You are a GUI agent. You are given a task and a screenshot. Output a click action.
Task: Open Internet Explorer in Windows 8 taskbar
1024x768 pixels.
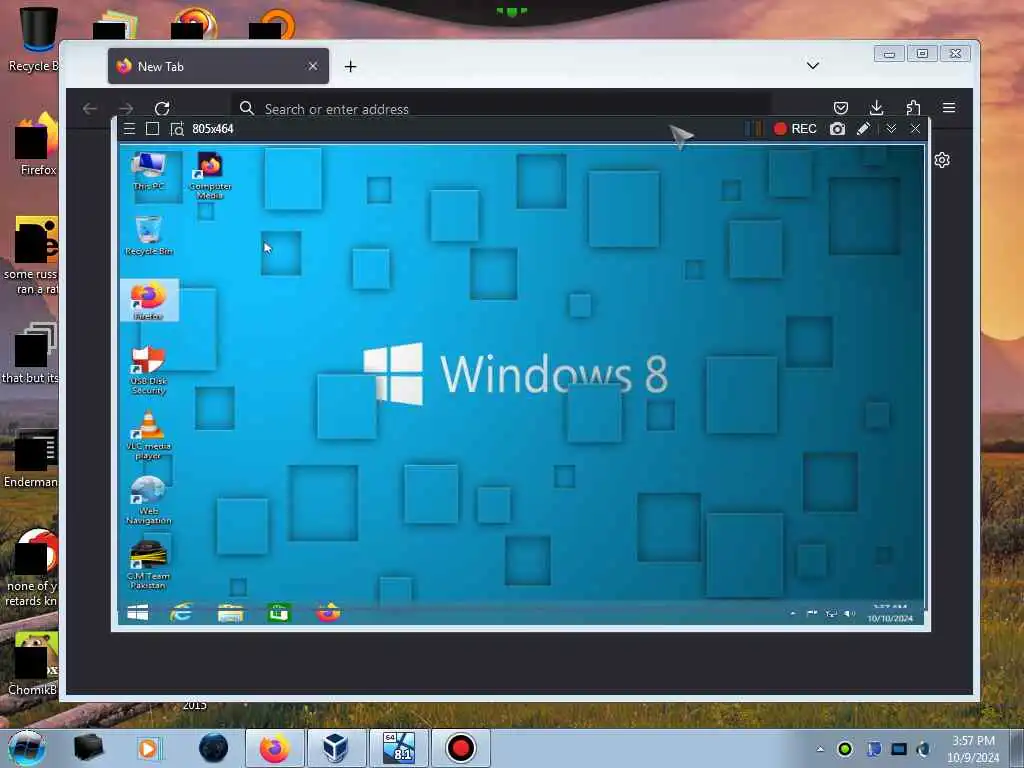181,613
